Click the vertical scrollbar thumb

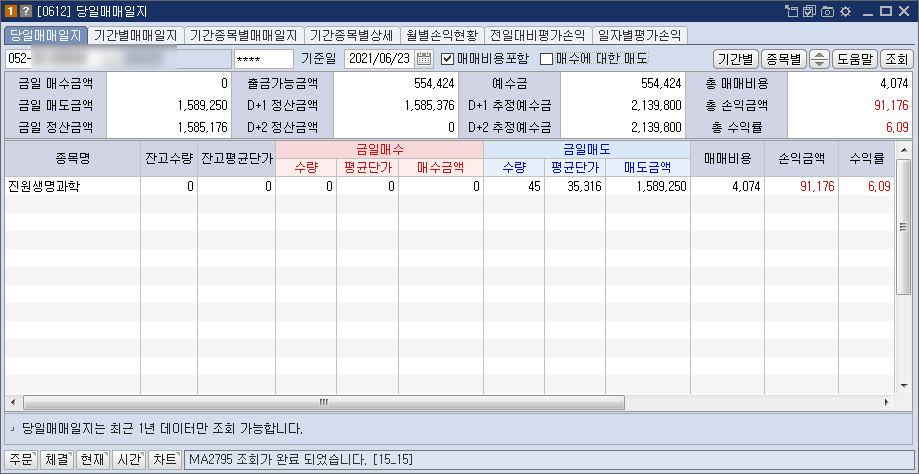(x=903, y=226)
